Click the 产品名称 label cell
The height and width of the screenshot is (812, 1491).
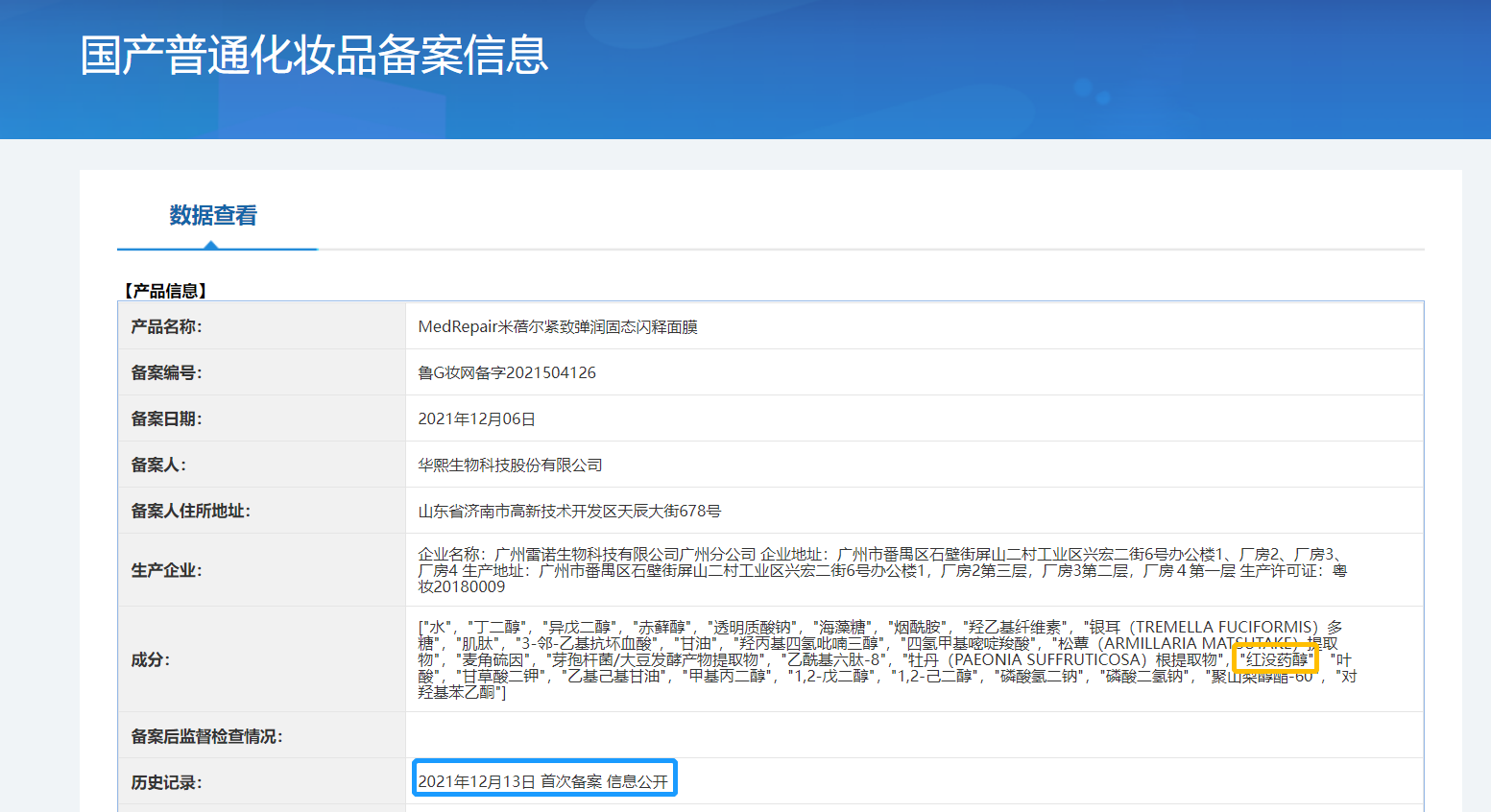click(x=262, y=326)
